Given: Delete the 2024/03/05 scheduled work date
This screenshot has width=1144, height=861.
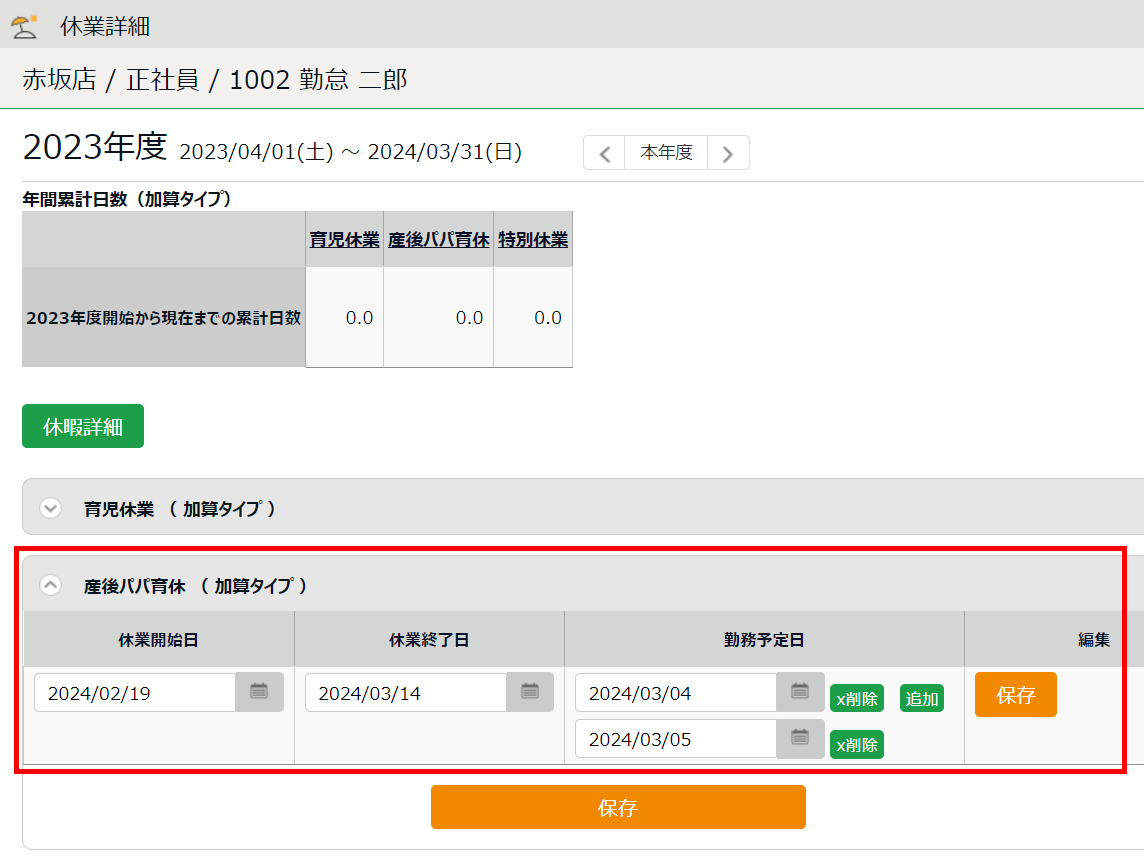Looking at the screenshot, I should pos(856,745).
